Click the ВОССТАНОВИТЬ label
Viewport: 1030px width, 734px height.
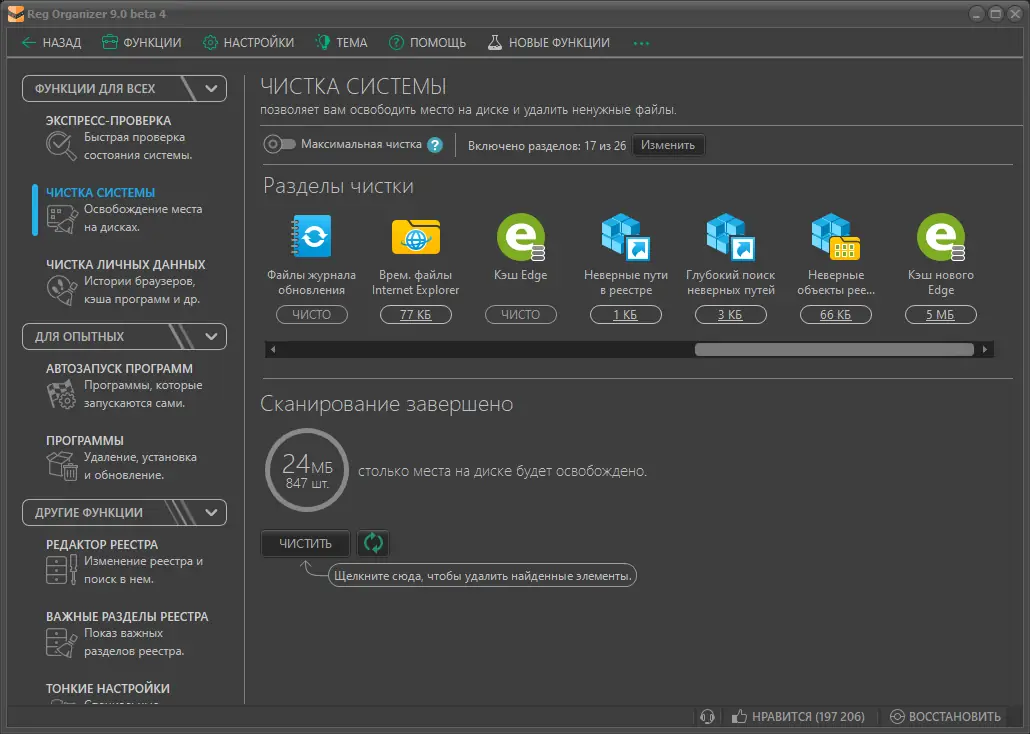954,717
